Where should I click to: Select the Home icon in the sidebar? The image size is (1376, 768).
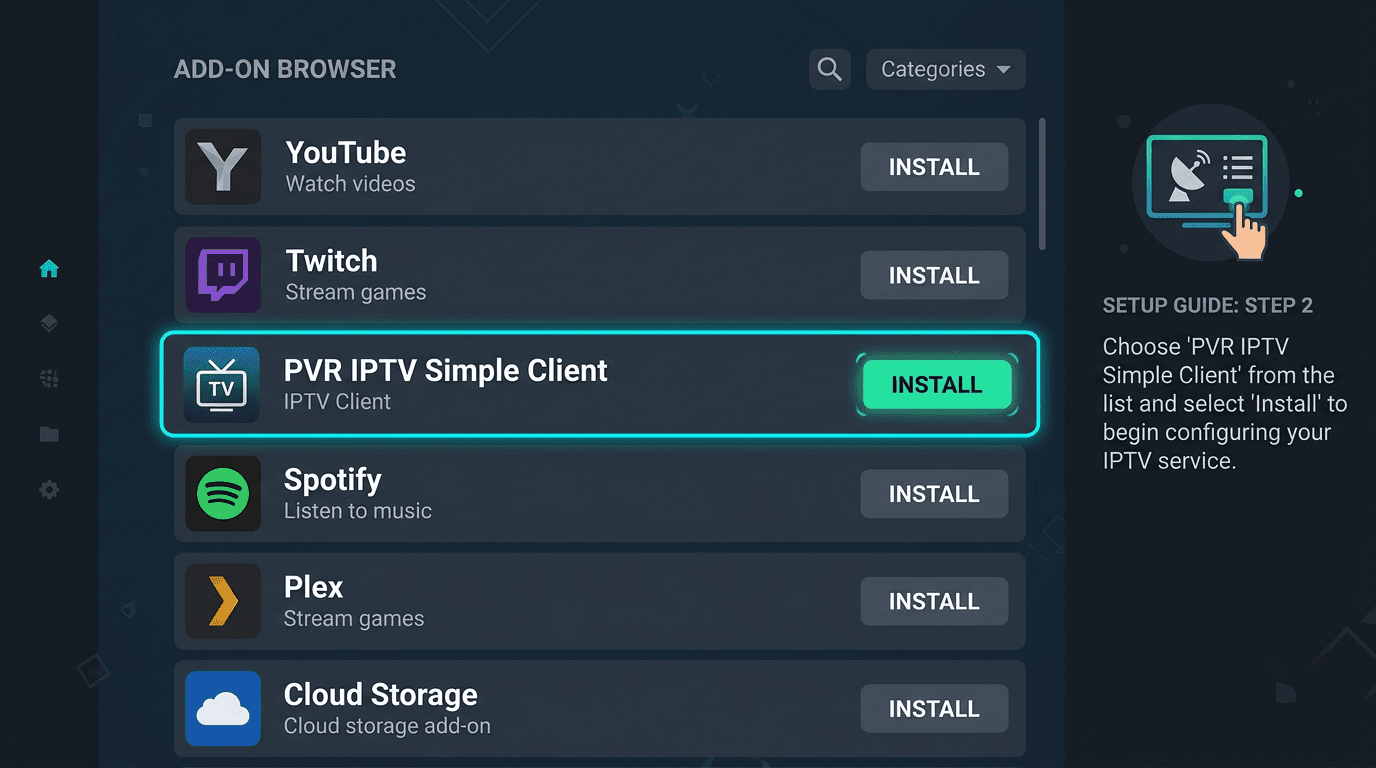(47, 267)
